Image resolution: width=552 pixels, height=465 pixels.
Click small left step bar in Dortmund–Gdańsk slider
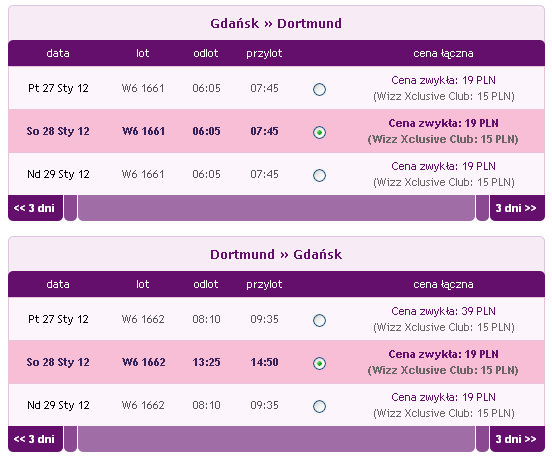point(70,439)
